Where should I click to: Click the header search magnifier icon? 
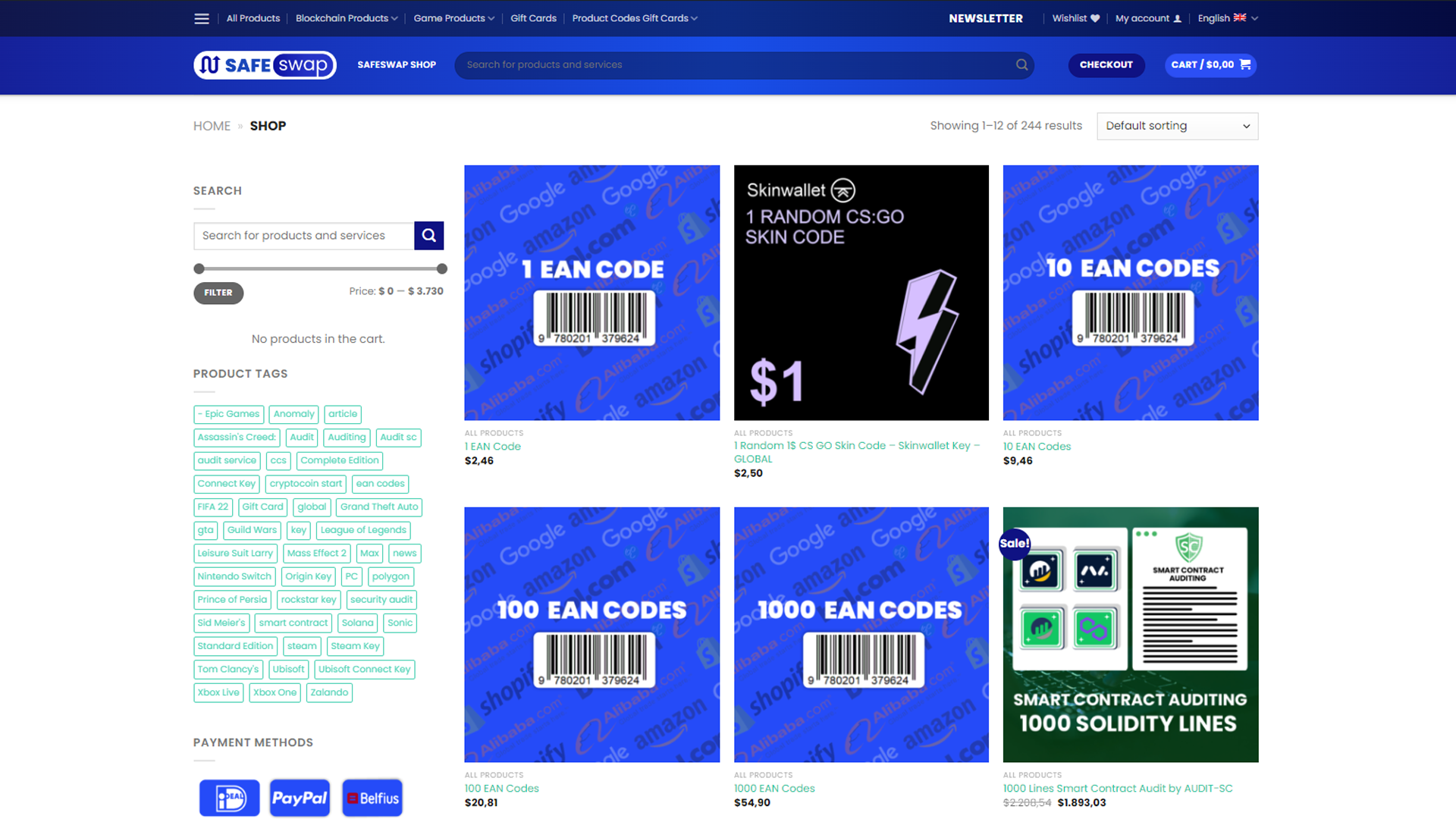1021,65
